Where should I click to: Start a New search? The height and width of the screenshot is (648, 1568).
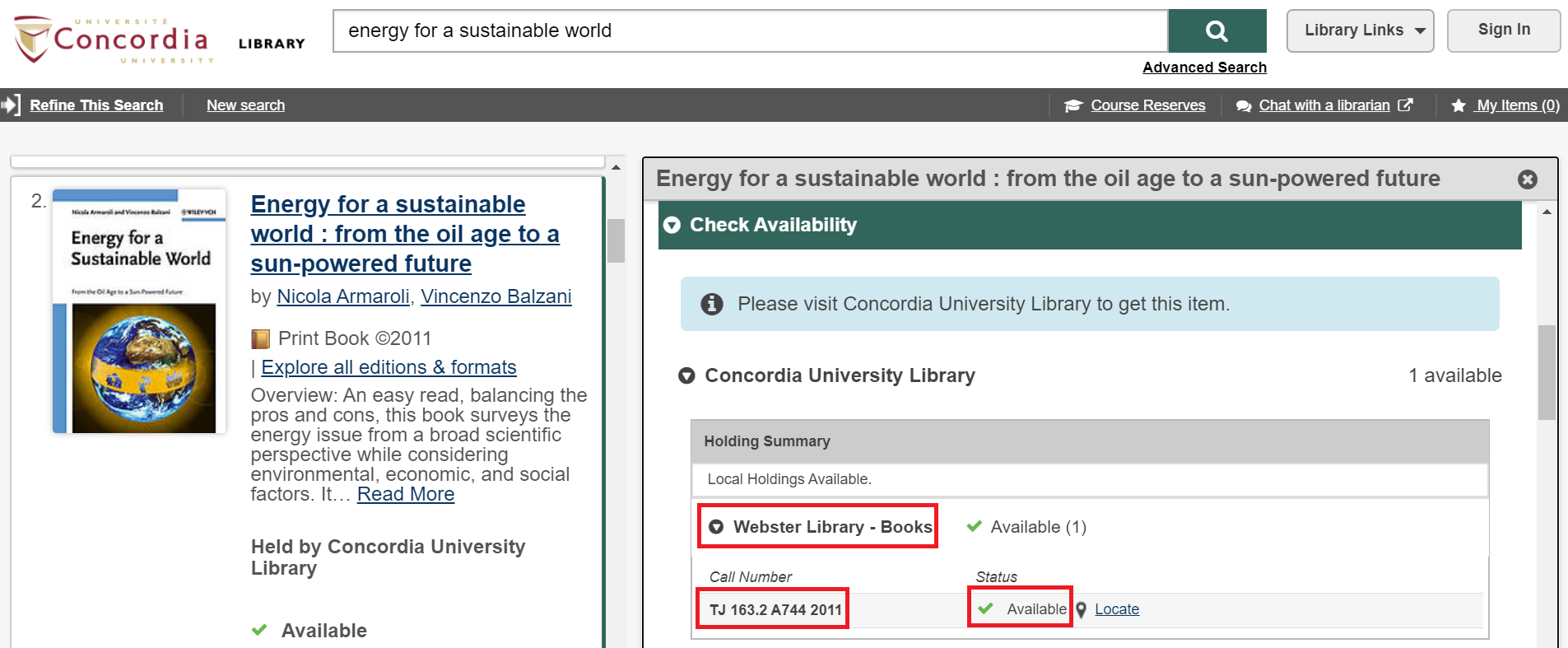tap(245, 105)
